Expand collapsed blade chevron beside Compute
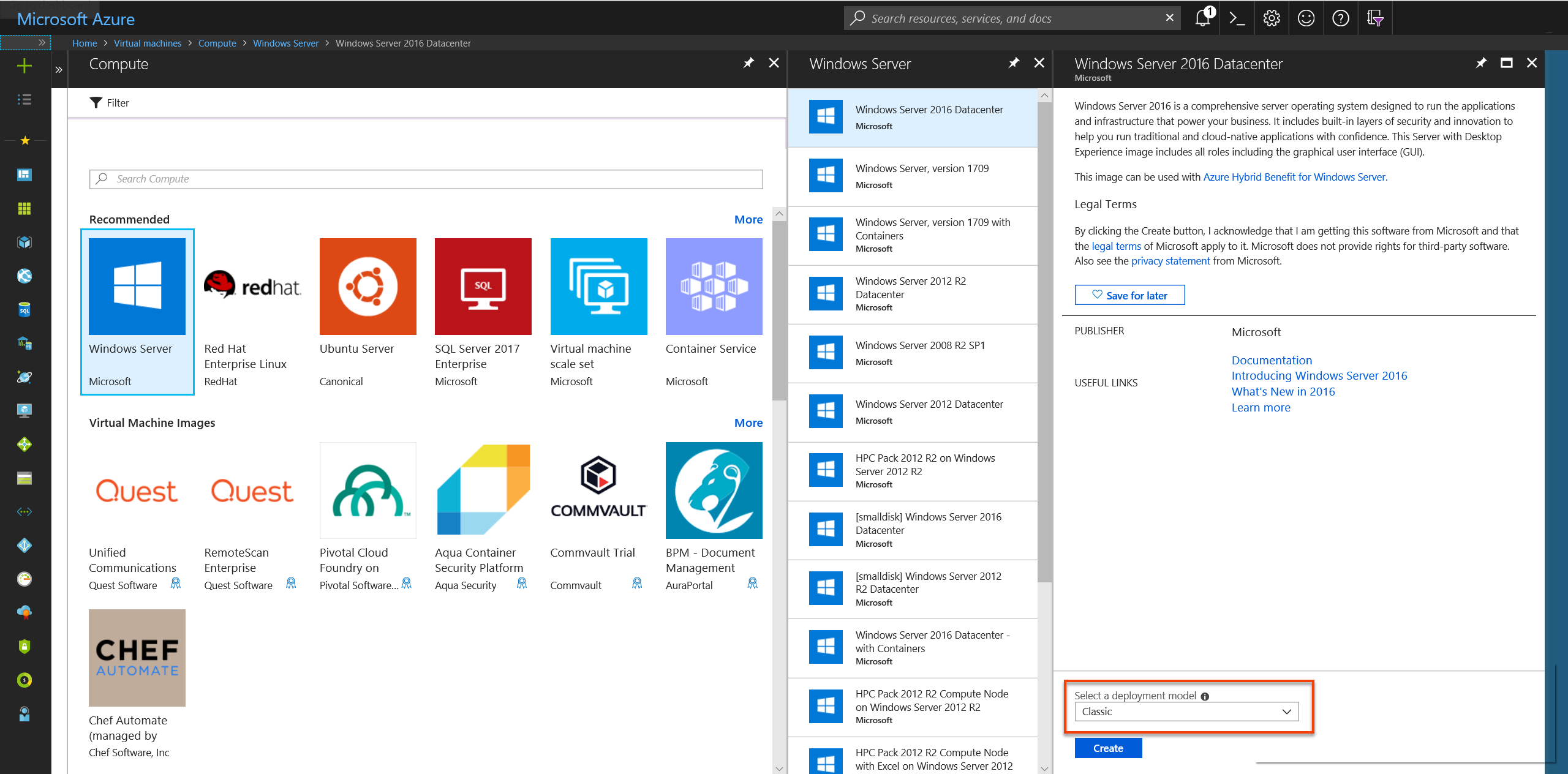1568x774 pixels. [x=59, y=70]
